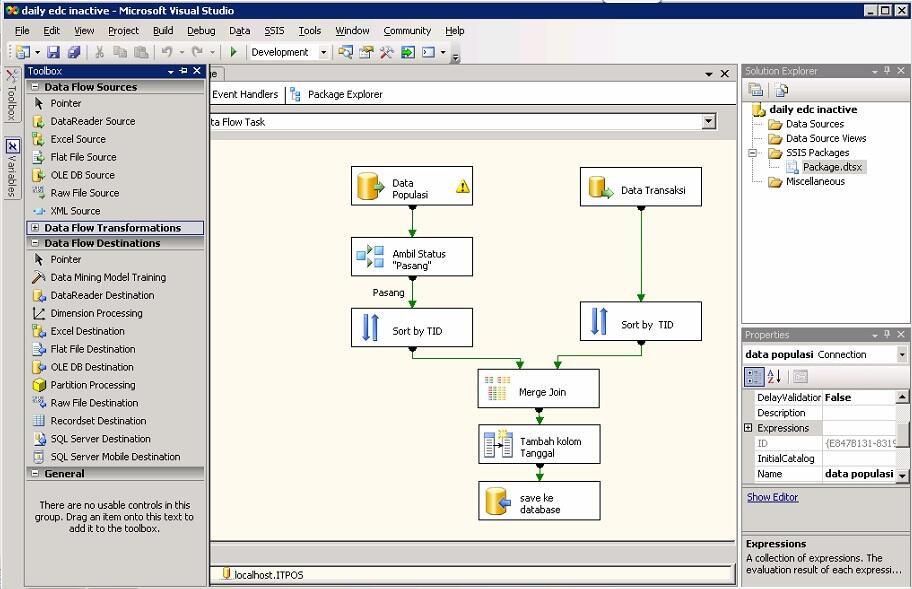The width and height of the screenshot is (912, 589).
Task: Select the Data Populasi source component
Action: [412, 187]
